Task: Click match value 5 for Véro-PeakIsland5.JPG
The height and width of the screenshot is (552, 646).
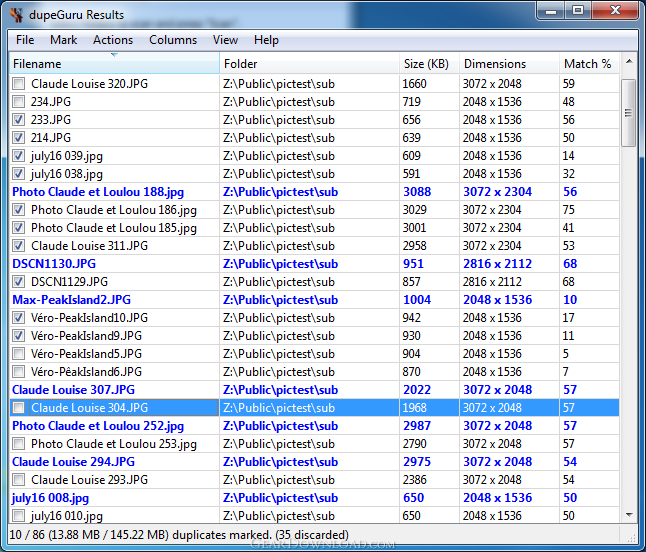Action: [x=566, y=354]
